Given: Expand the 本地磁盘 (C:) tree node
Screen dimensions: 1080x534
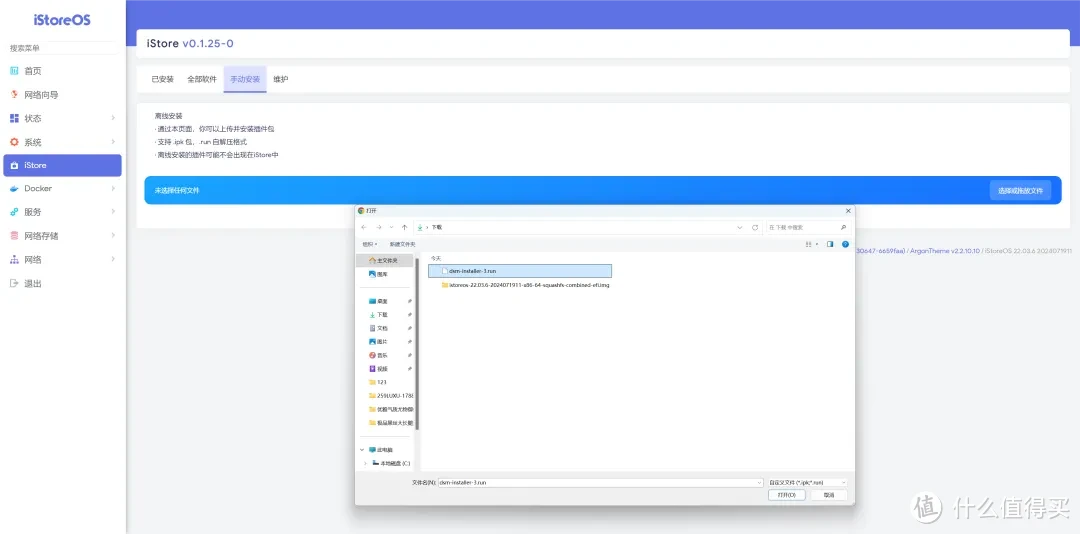Looking at the screenshot, I should point(366,463).
